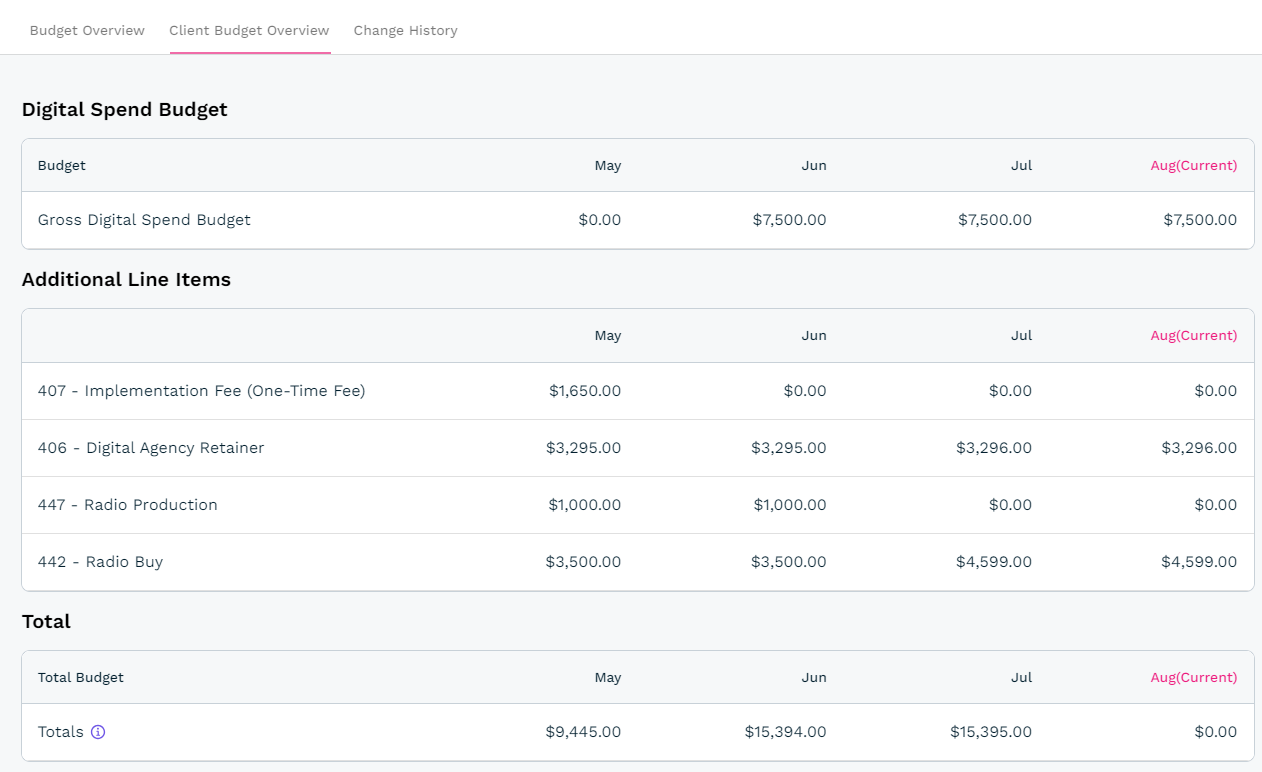Select the 406 - Digital Agency Retainer row
The image size is (1262, 772).
pyautogui.click(x=151, y=448)
